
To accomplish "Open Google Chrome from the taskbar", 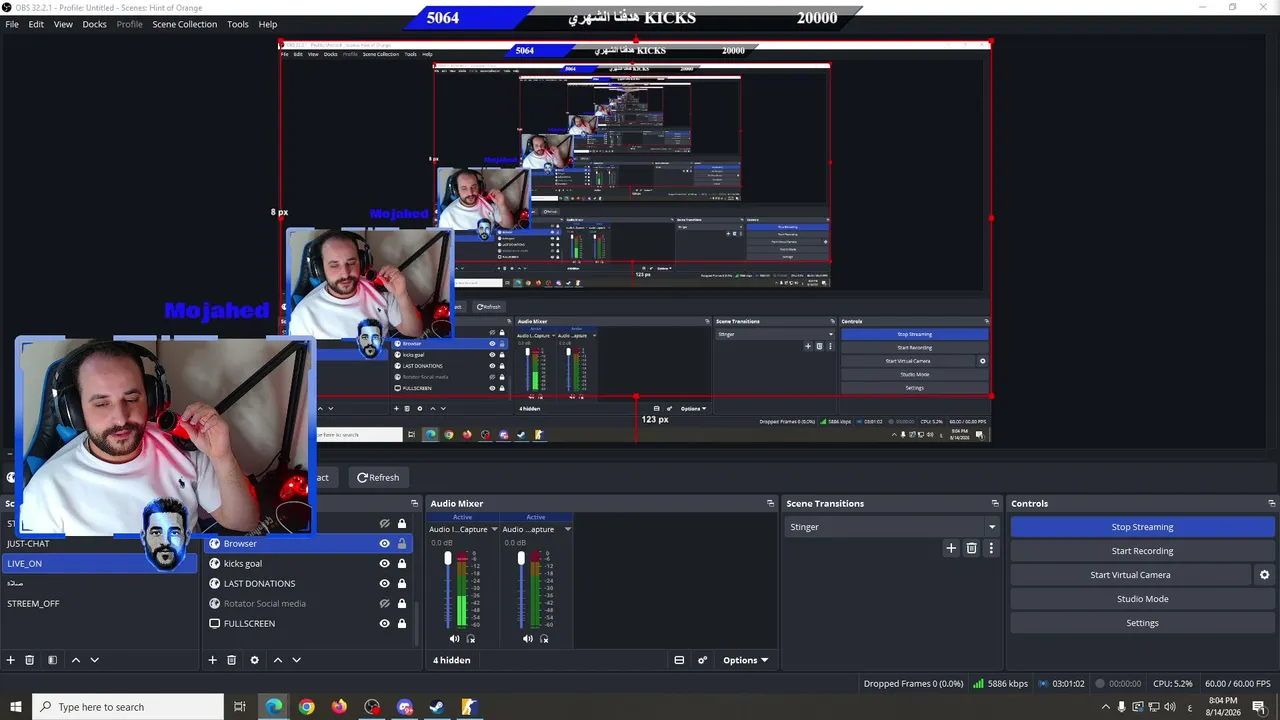I will [306, 707].
